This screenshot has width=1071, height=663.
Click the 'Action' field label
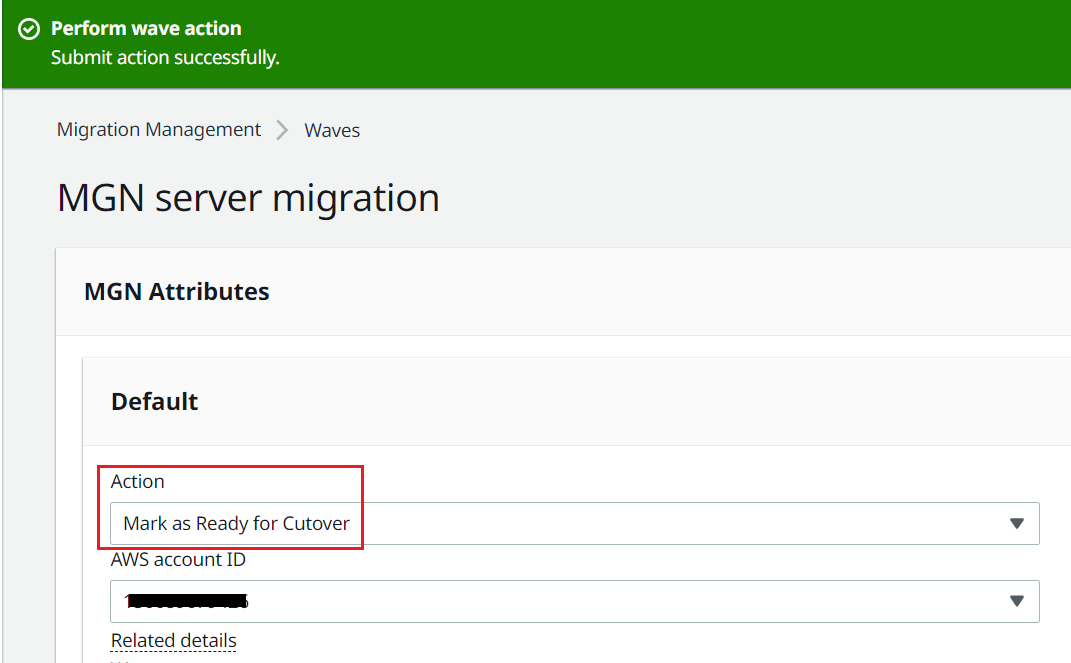[x=137, y=481]
